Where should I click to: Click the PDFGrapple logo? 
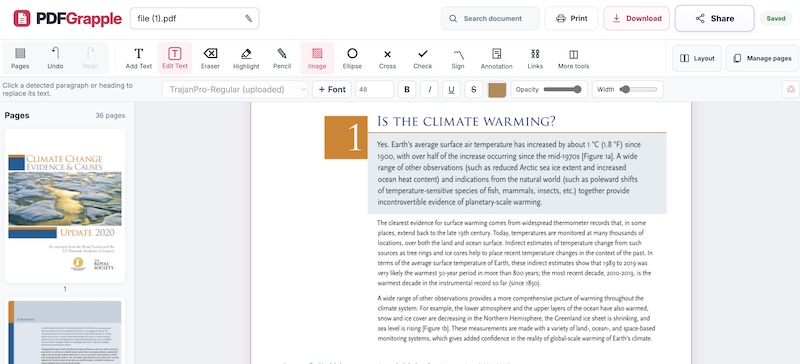click(67, 19)
